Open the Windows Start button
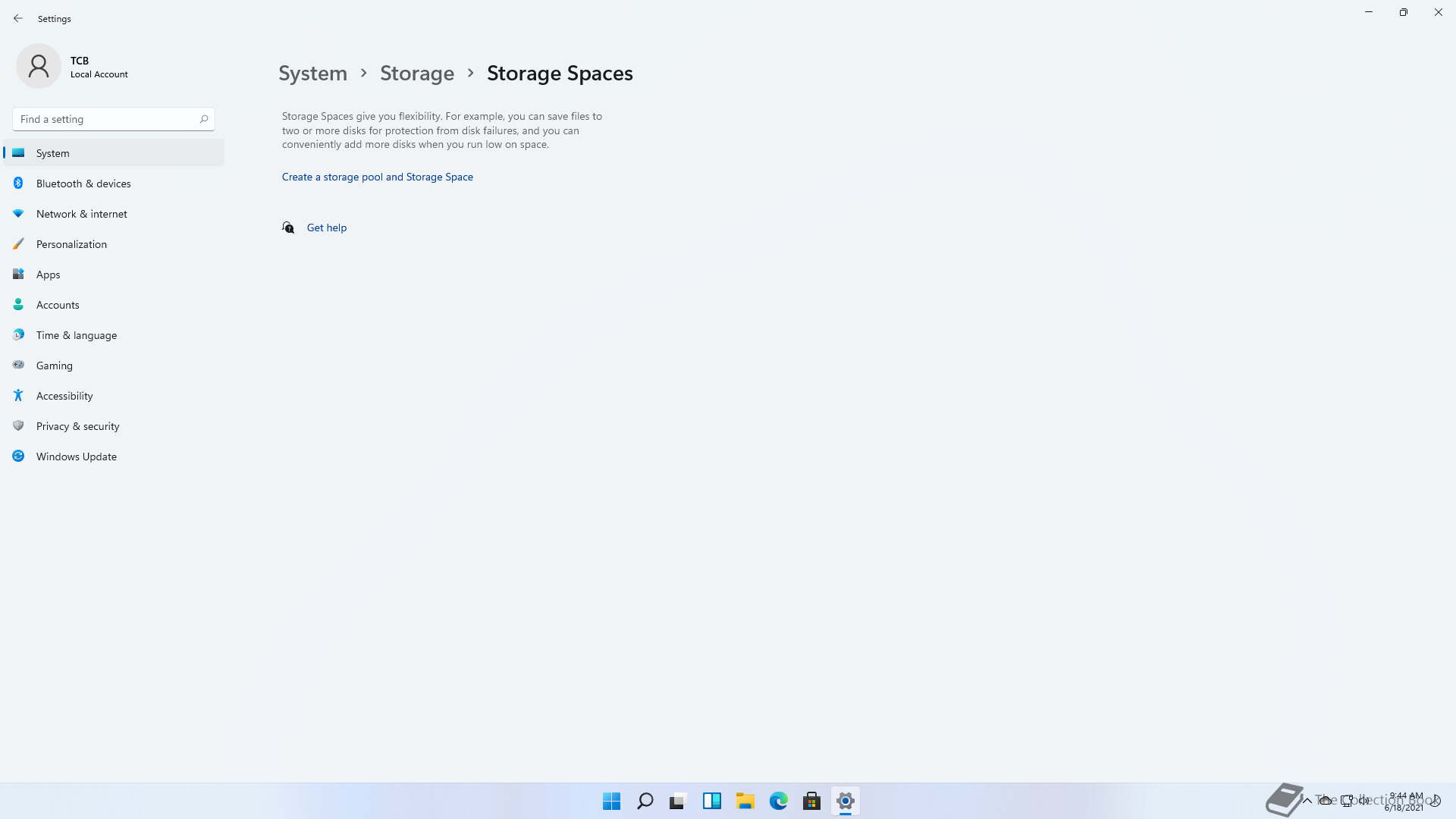This screenshot has height=819, width=1456. 612,801
